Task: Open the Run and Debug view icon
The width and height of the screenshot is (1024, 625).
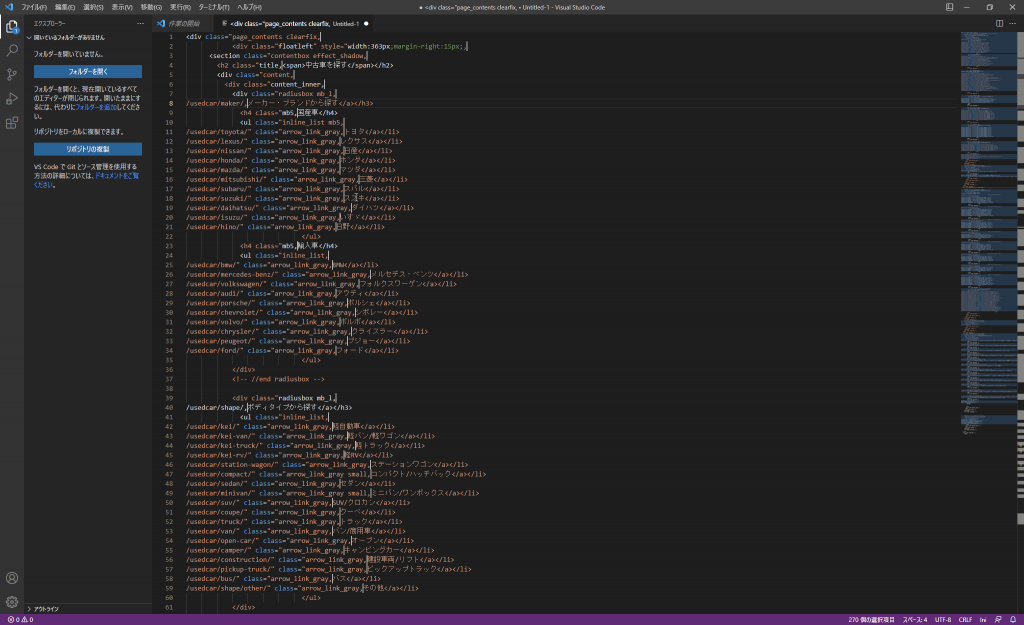Action: coord(12,99)
